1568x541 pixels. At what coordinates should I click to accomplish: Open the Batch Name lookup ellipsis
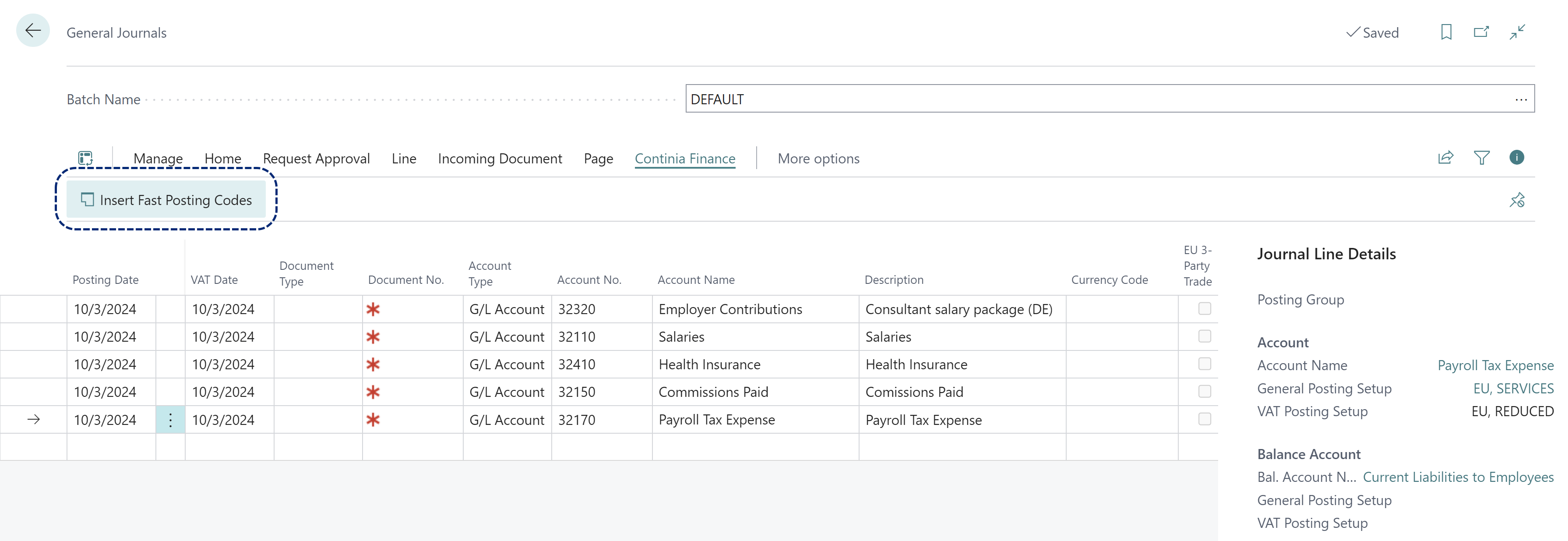(x=1521, y=99)
